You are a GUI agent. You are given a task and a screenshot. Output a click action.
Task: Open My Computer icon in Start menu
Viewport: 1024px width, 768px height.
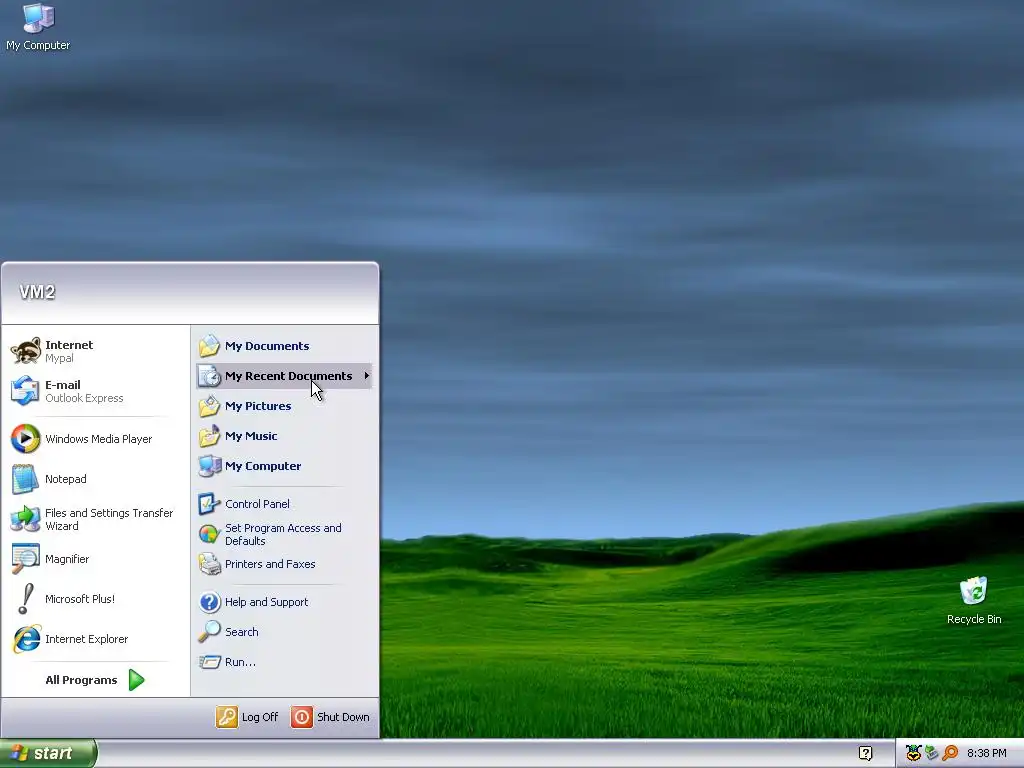point(209,466)
